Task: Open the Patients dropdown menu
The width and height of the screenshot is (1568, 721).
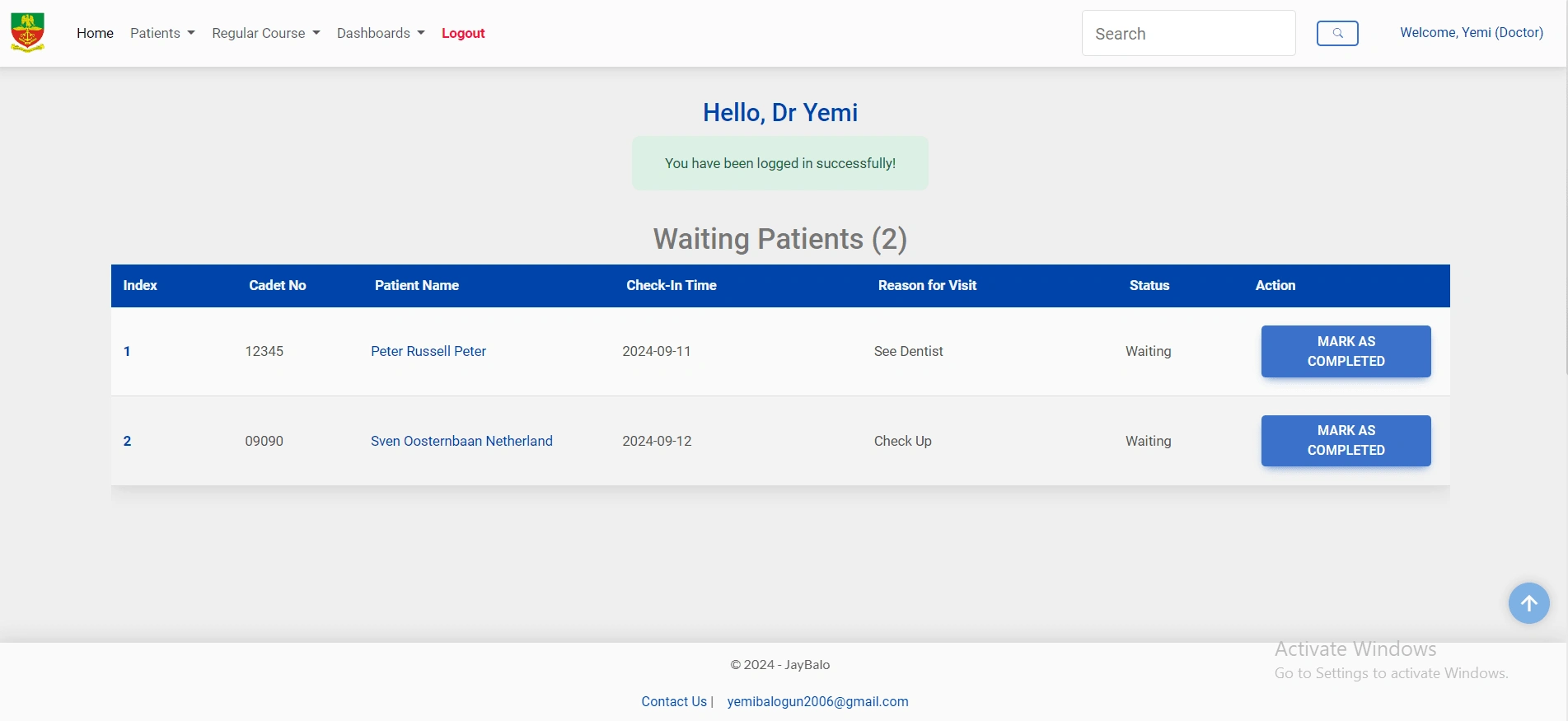Action: (162, 33)
